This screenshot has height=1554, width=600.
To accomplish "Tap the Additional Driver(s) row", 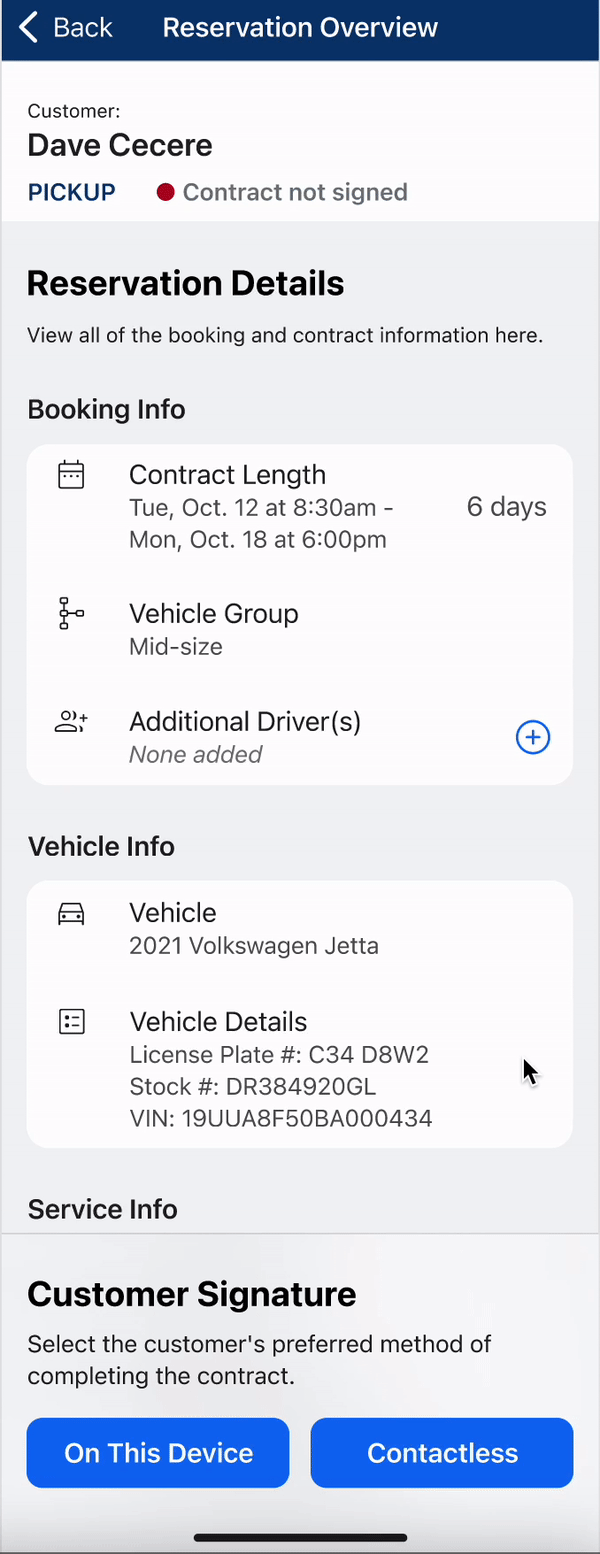I will (x=300, y=737).
